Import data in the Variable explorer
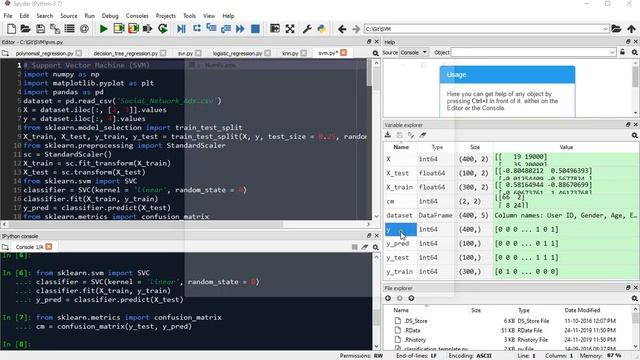This screenshot has width=640, height=360. (x=388, y=135)
